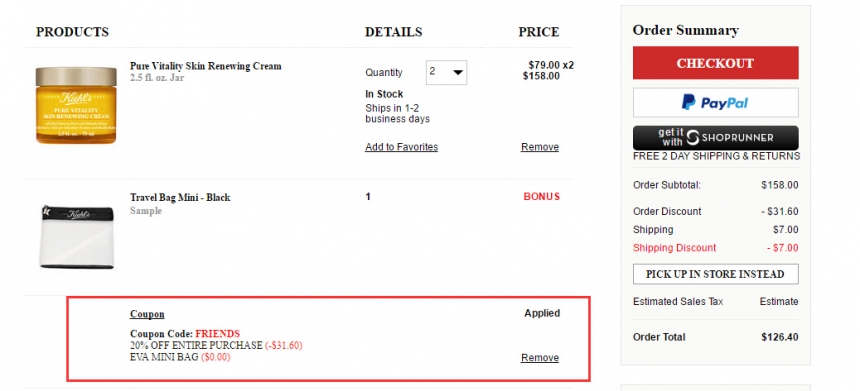Remove Pure Vitality Skin Renewing Cream
Screen dimensions: 860x391
tap(540, 147)
